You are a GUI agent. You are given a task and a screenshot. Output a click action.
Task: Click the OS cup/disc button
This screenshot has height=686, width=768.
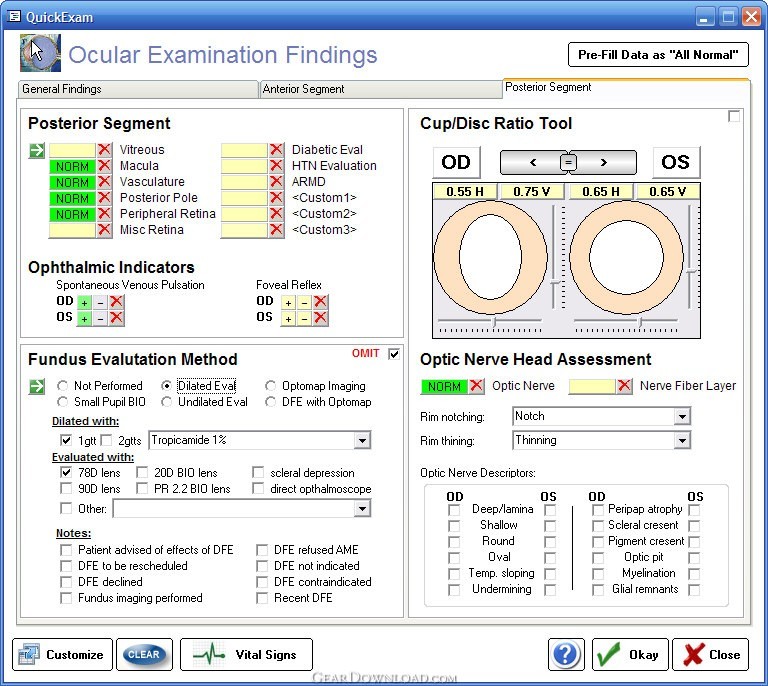coord(676,162)
